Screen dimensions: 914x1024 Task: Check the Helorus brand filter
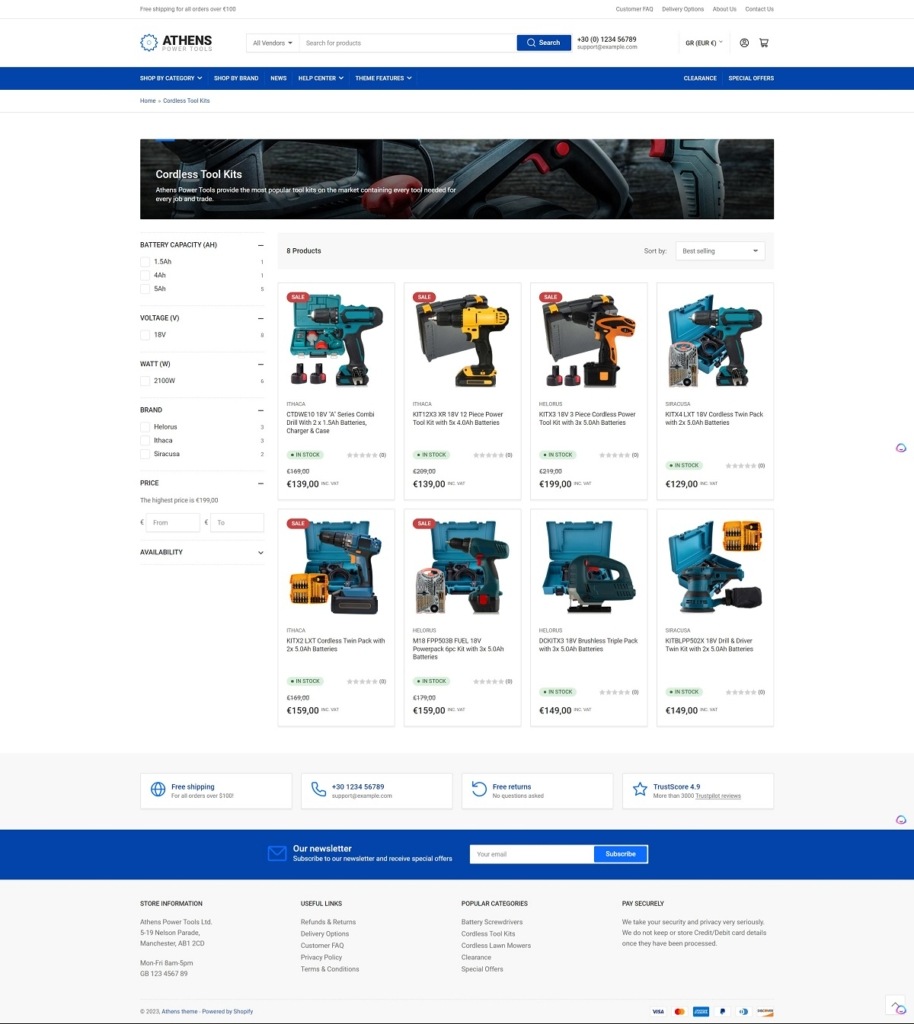(145, 427)
